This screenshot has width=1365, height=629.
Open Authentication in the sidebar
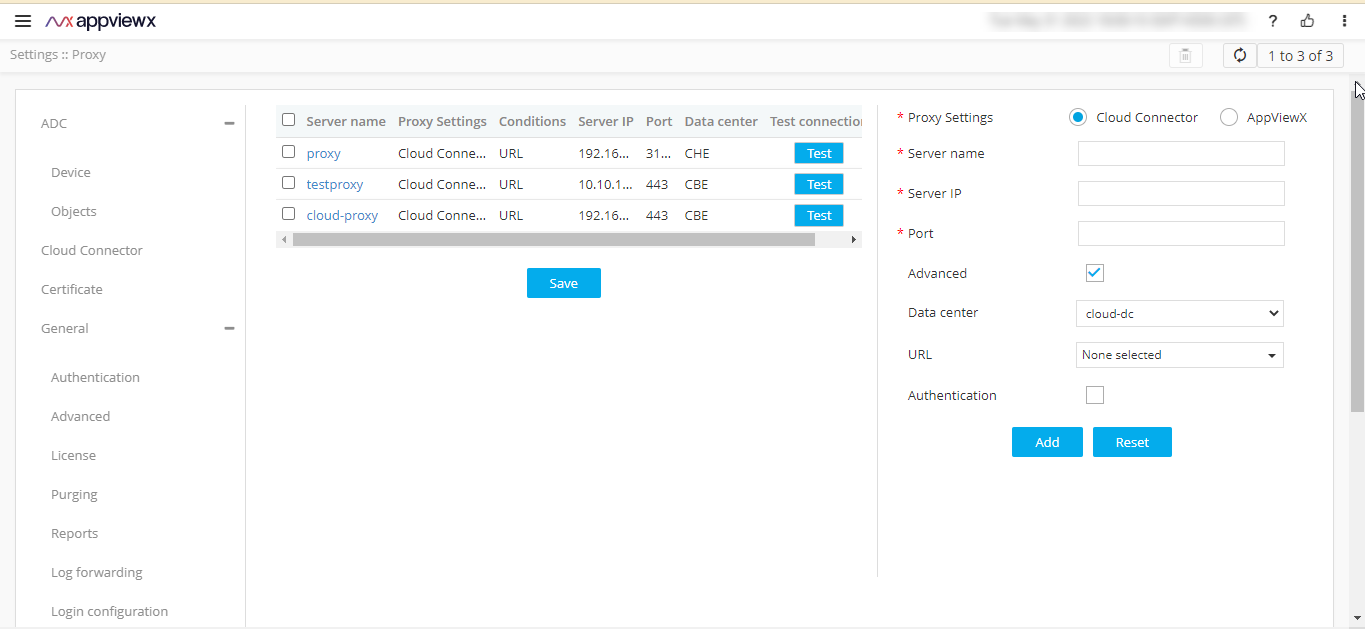[95, 378]
